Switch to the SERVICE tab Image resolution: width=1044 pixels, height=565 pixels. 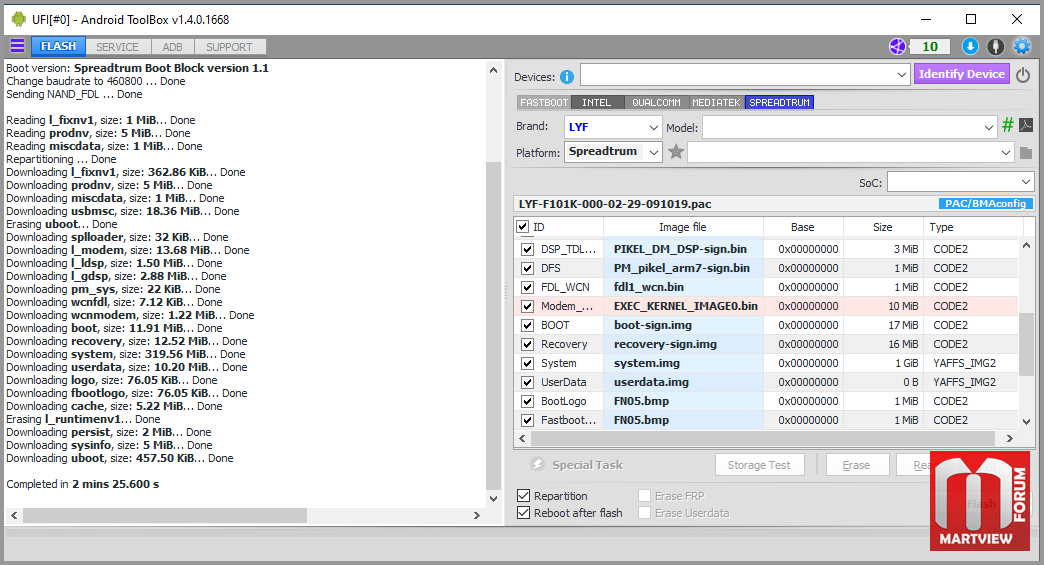pyautogui.click(x=117, y=47)
